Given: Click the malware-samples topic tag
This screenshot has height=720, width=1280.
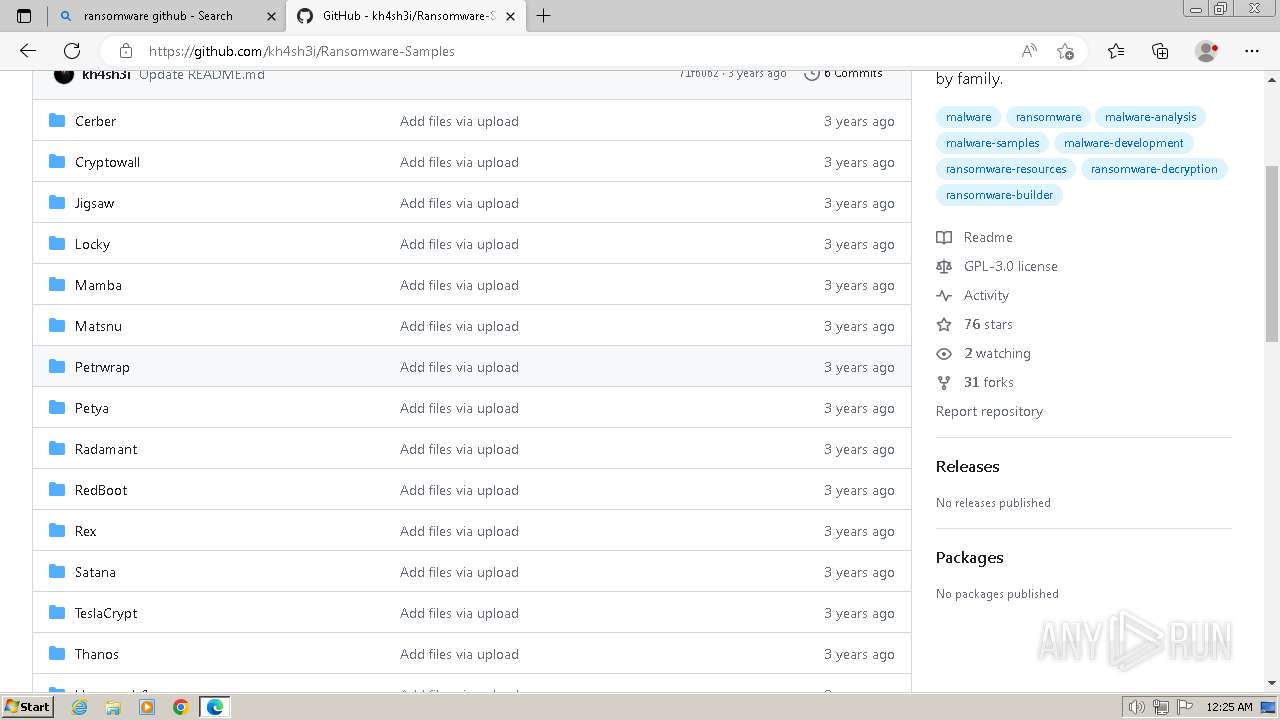Looking at the screenshot, I should click(992, 143).
